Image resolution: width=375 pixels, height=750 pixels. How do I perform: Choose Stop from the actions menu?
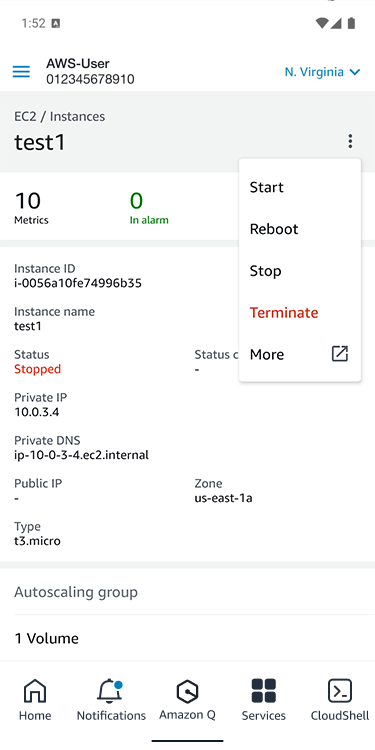tap(300, 271)
